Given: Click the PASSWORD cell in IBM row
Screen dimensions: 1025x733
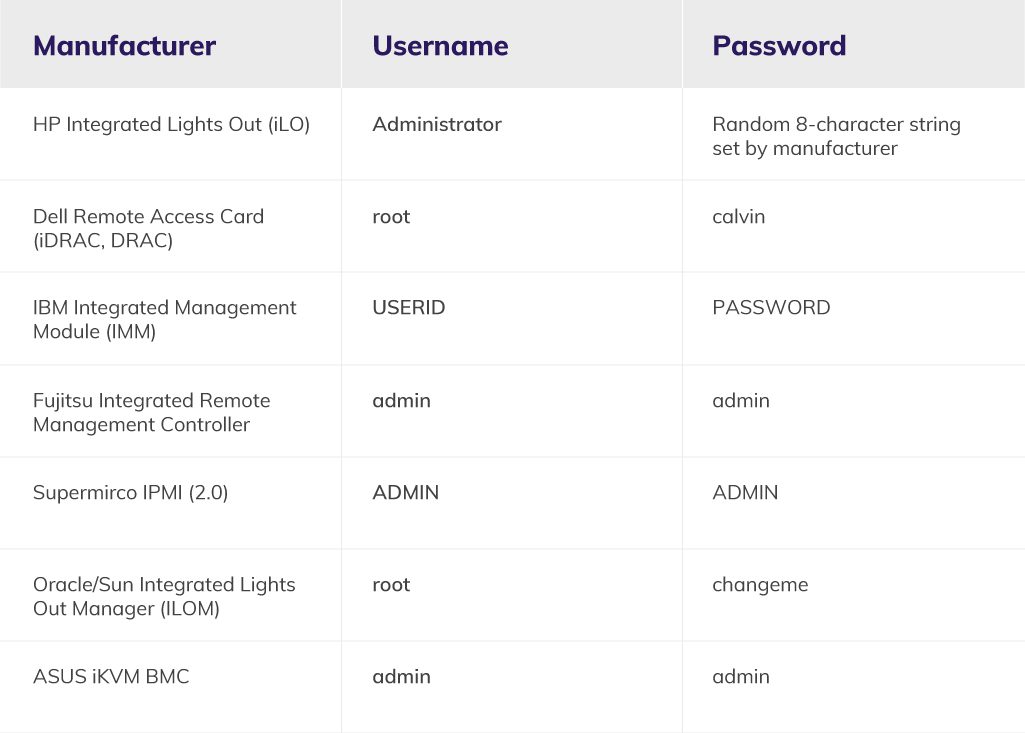Looking at the screenshot, I should coord(771,308).
